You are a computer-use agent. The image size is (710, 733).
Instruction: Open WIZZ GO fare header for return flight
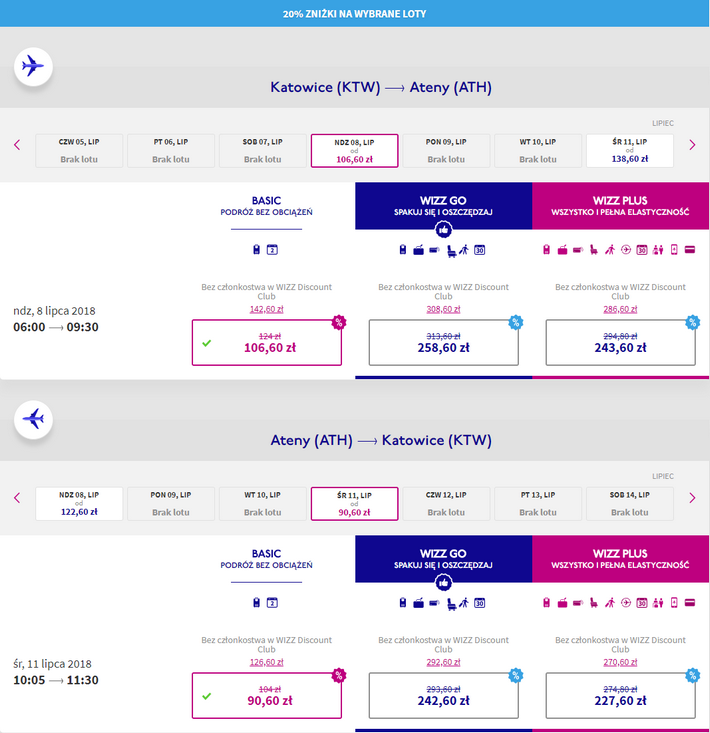pyautogui.click(x=443, y=559)
